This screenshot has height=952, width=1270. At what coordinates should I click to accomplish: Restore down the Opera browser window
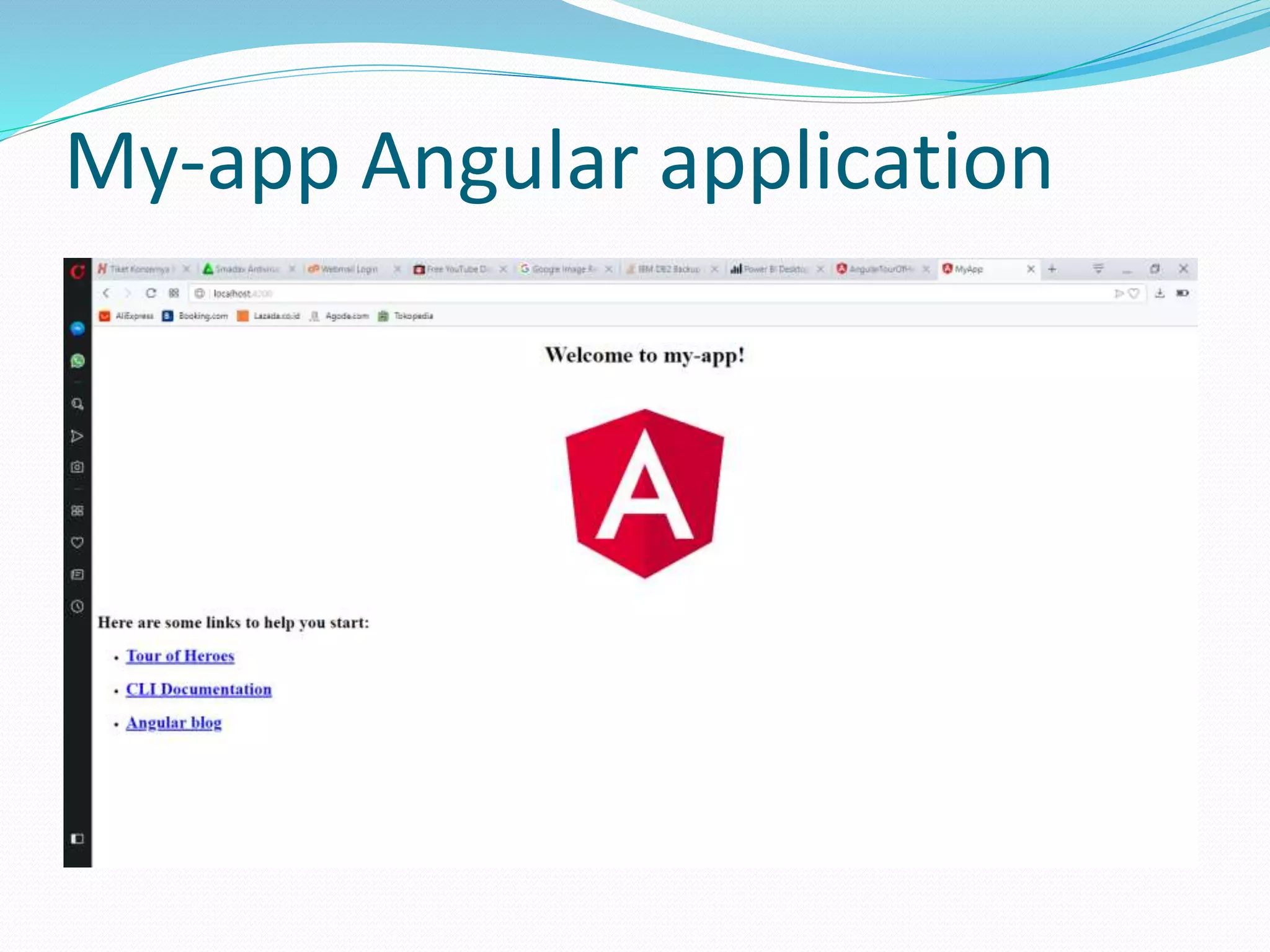pos(1155,269)
